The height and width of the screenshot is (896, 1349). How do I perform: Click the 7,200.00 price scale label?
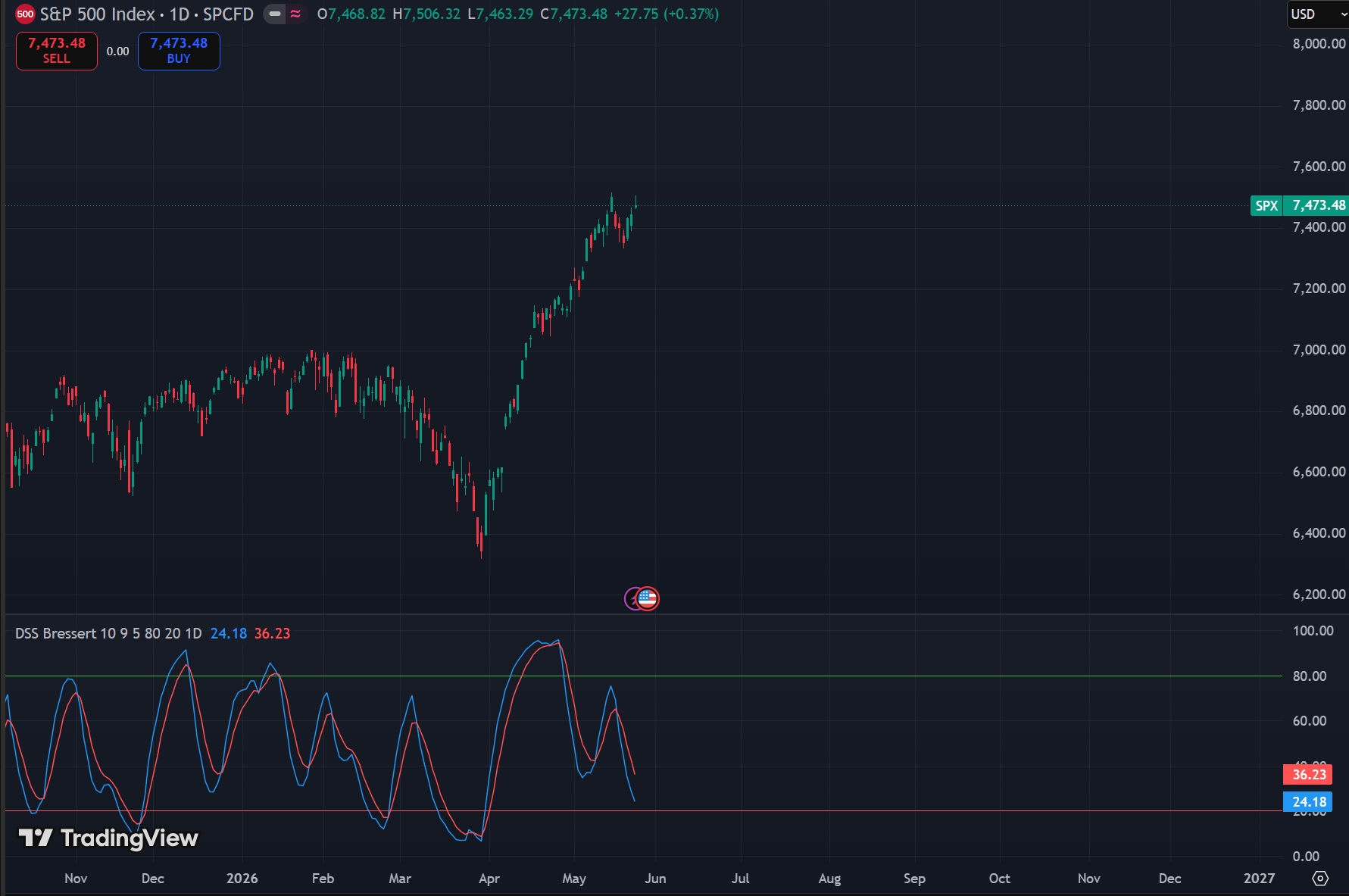(x=1319, y=289)
